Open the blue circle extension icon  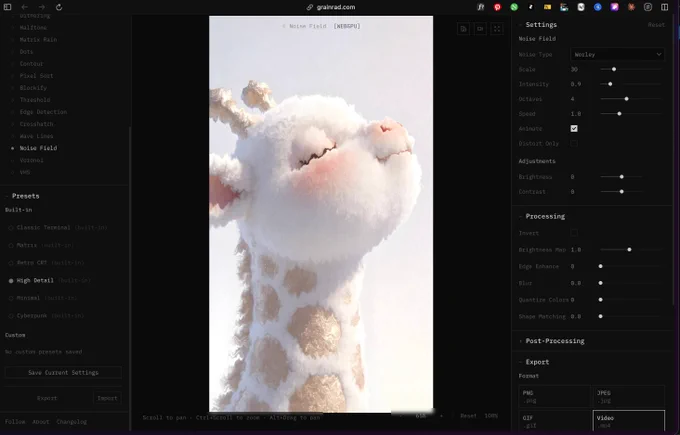tap(598, 7)
